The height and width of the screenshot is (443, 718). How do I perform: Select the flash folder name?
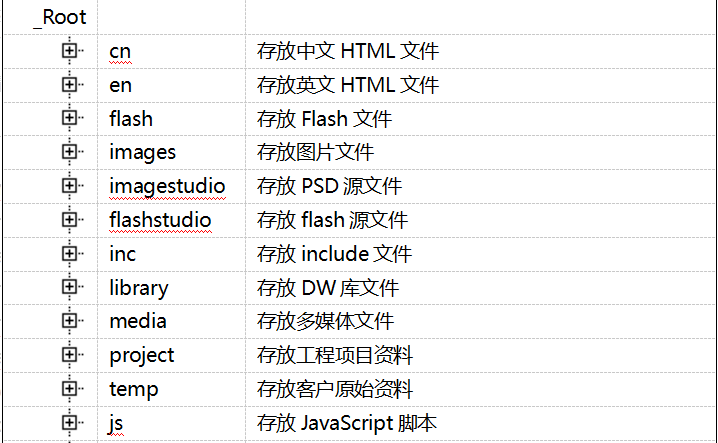click(131, 119)
